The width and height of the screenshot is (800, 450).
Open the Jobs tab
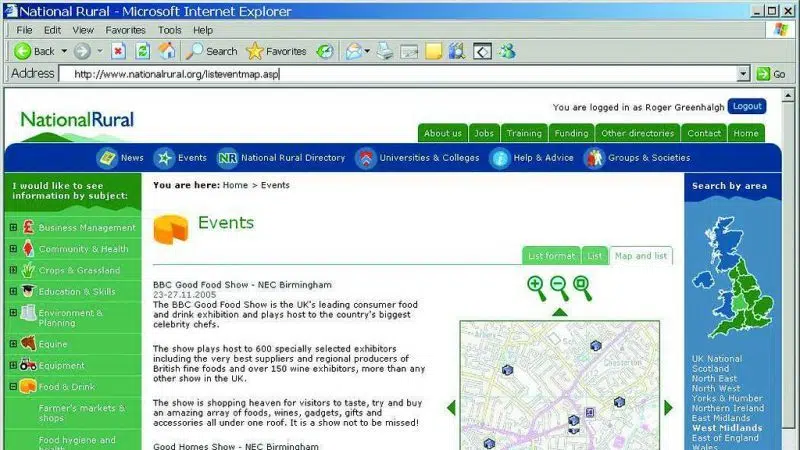(484, 133)
